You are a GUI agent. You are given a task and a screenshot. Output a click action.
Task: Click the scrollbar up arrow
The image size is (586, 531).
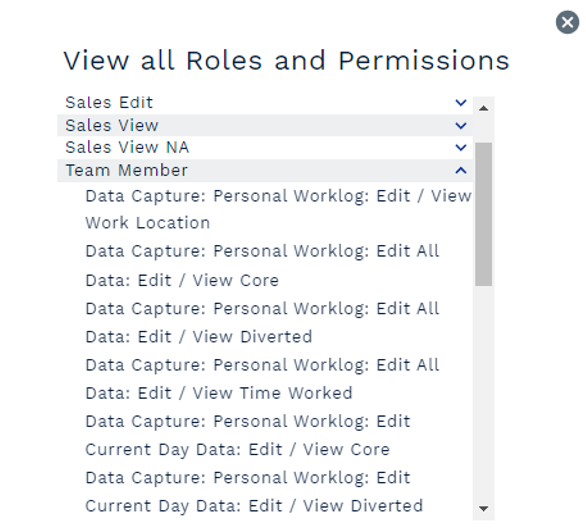point(484,108)
